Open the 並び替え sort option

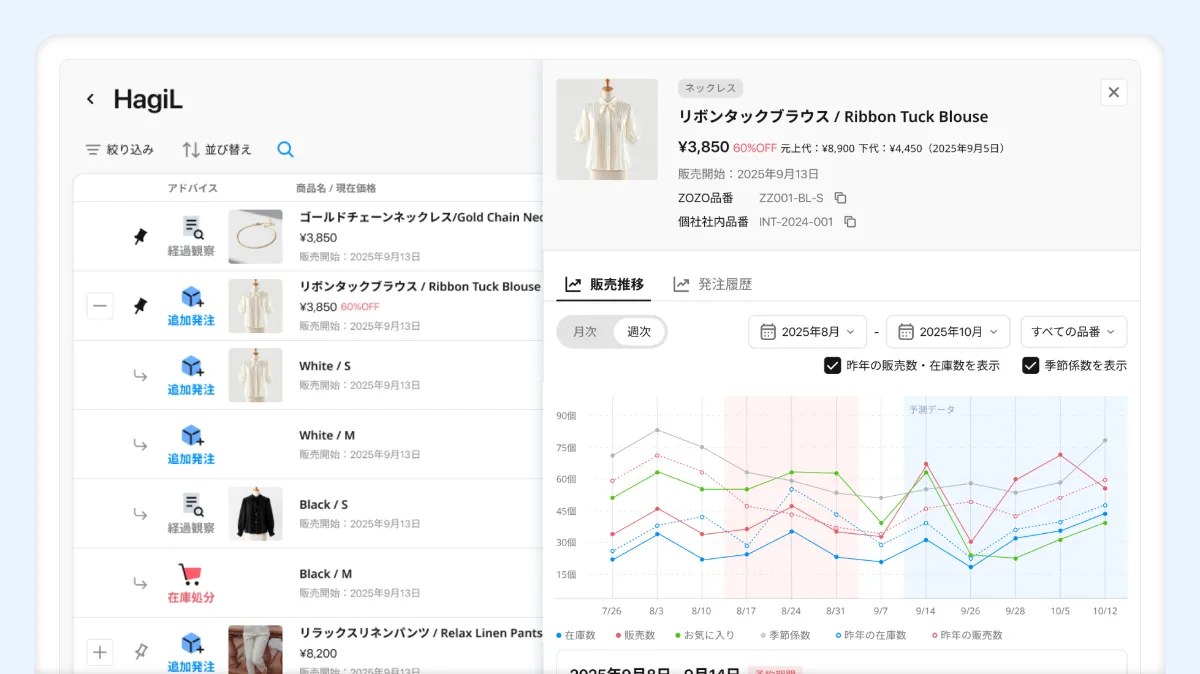pyautogui.click(x=217, y=149)
